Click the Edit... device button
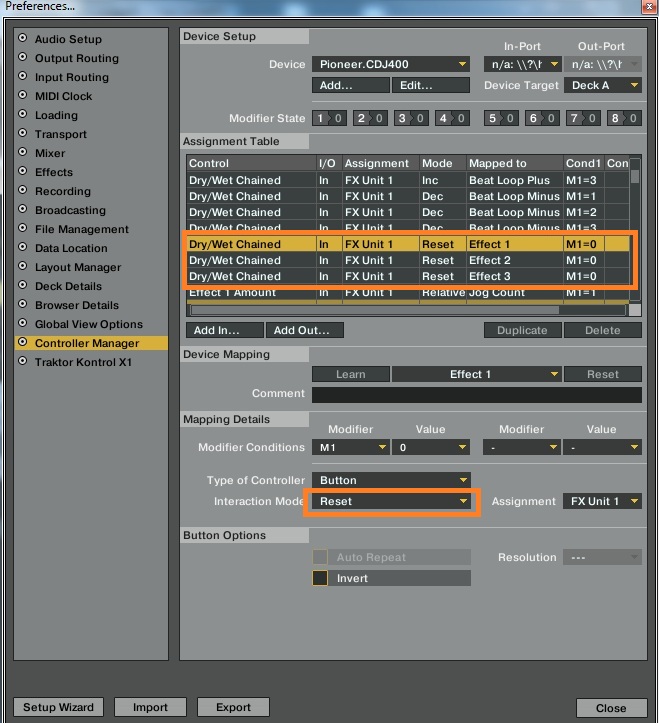This screenshot has height=723, width=659. coord(431,85)
